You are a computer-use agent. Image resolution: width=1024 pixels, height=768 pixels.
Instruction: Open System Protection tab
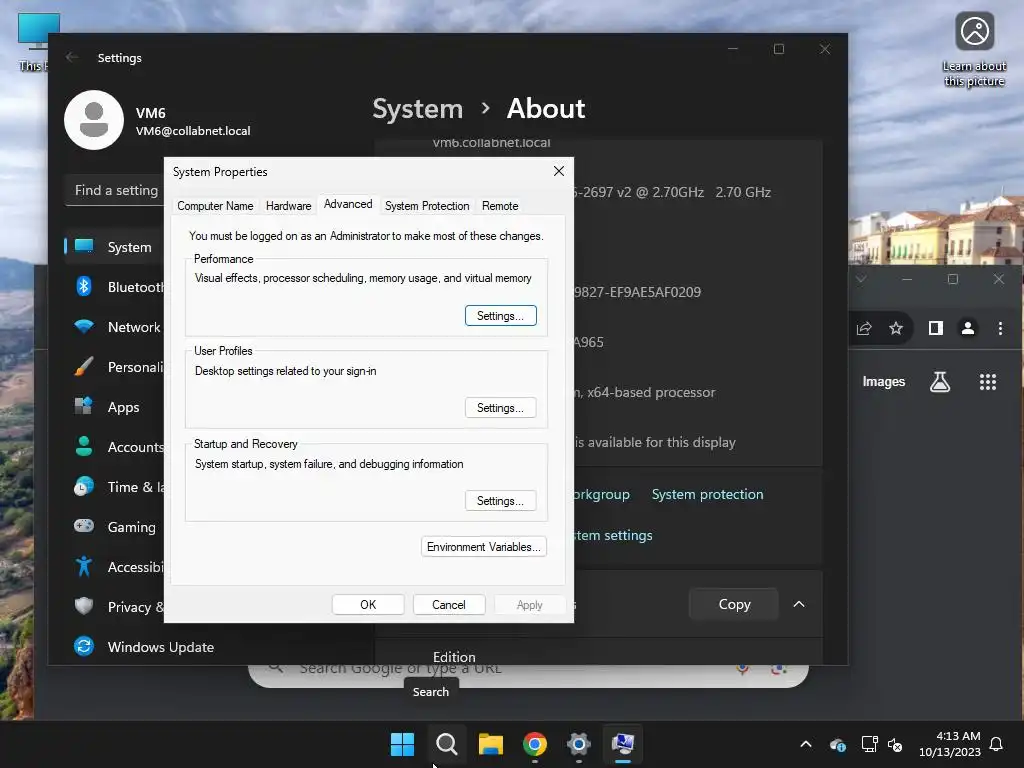pos(427,206)
